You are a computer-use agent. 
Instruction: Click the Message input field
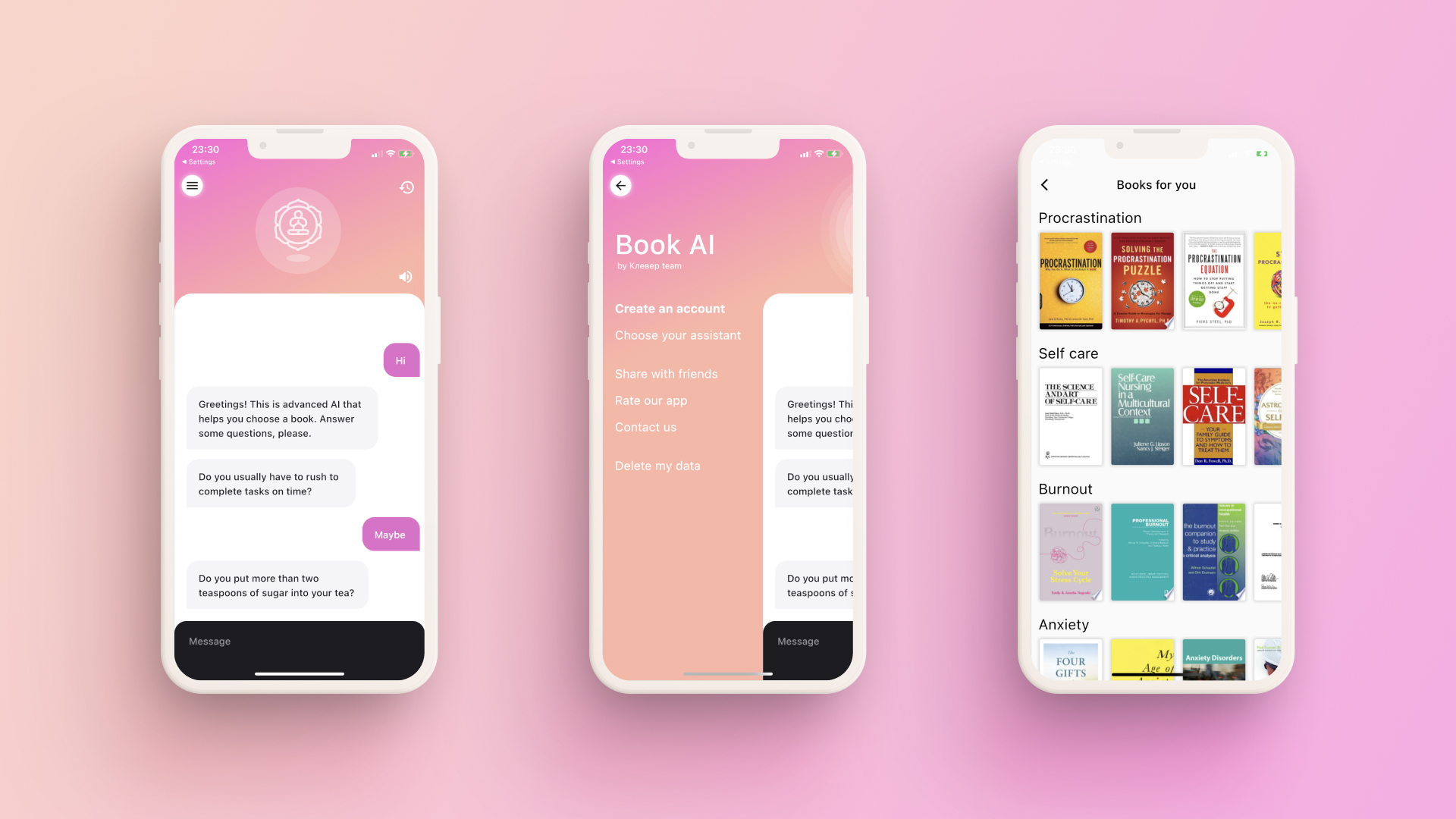[299, 641]
